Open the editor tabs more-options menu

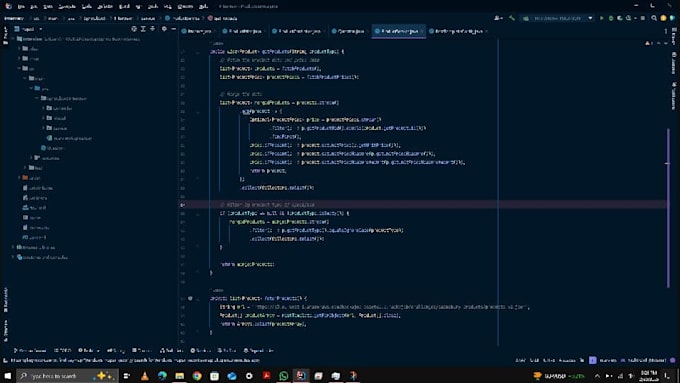click(666, 31)
